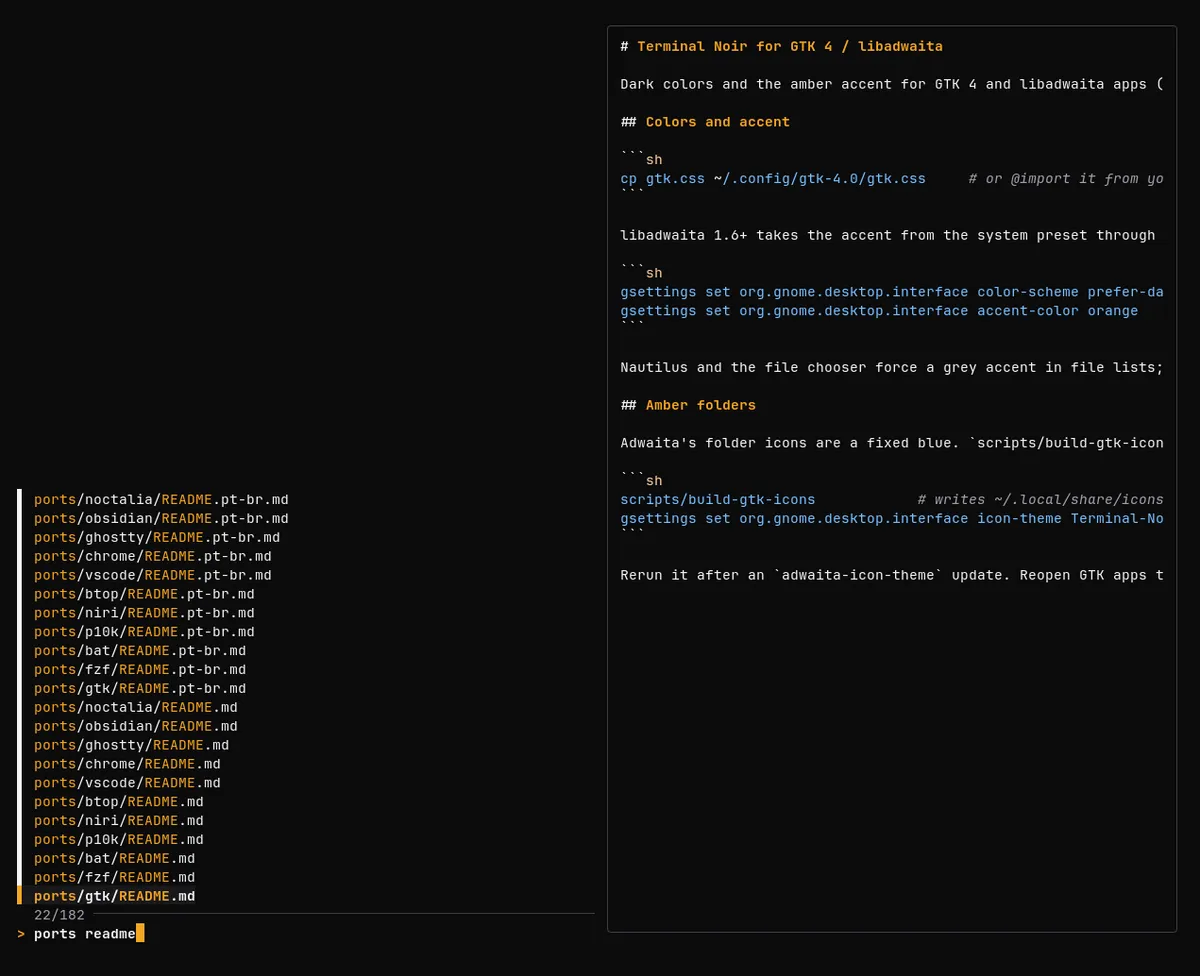Select ports/p10k/README.pt-br.md result
The width and height of the screenshot is (1200, 976).
pos(144,632)
